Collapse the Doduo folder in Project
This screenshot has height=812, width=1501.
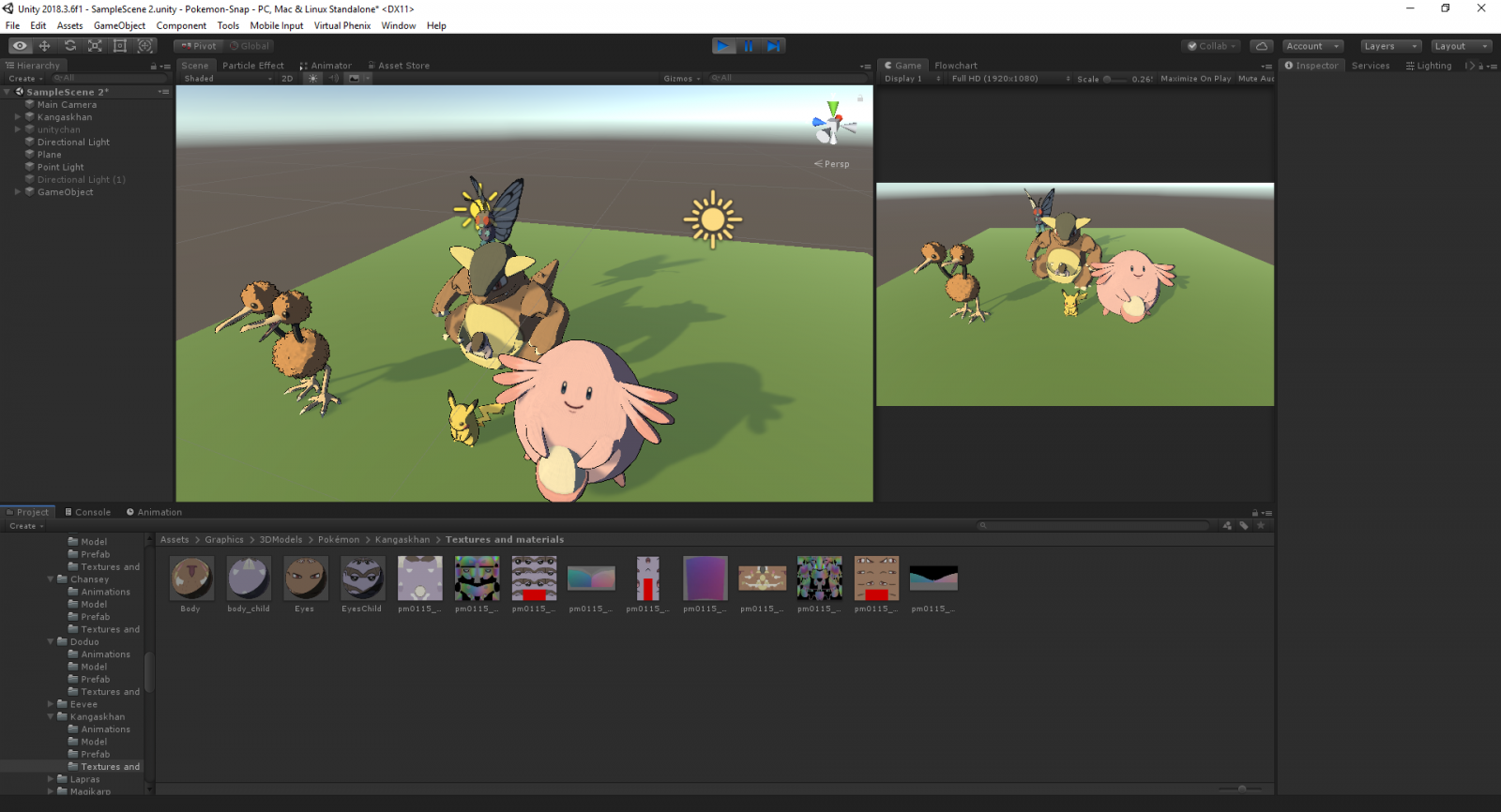(x=51, y=642)
